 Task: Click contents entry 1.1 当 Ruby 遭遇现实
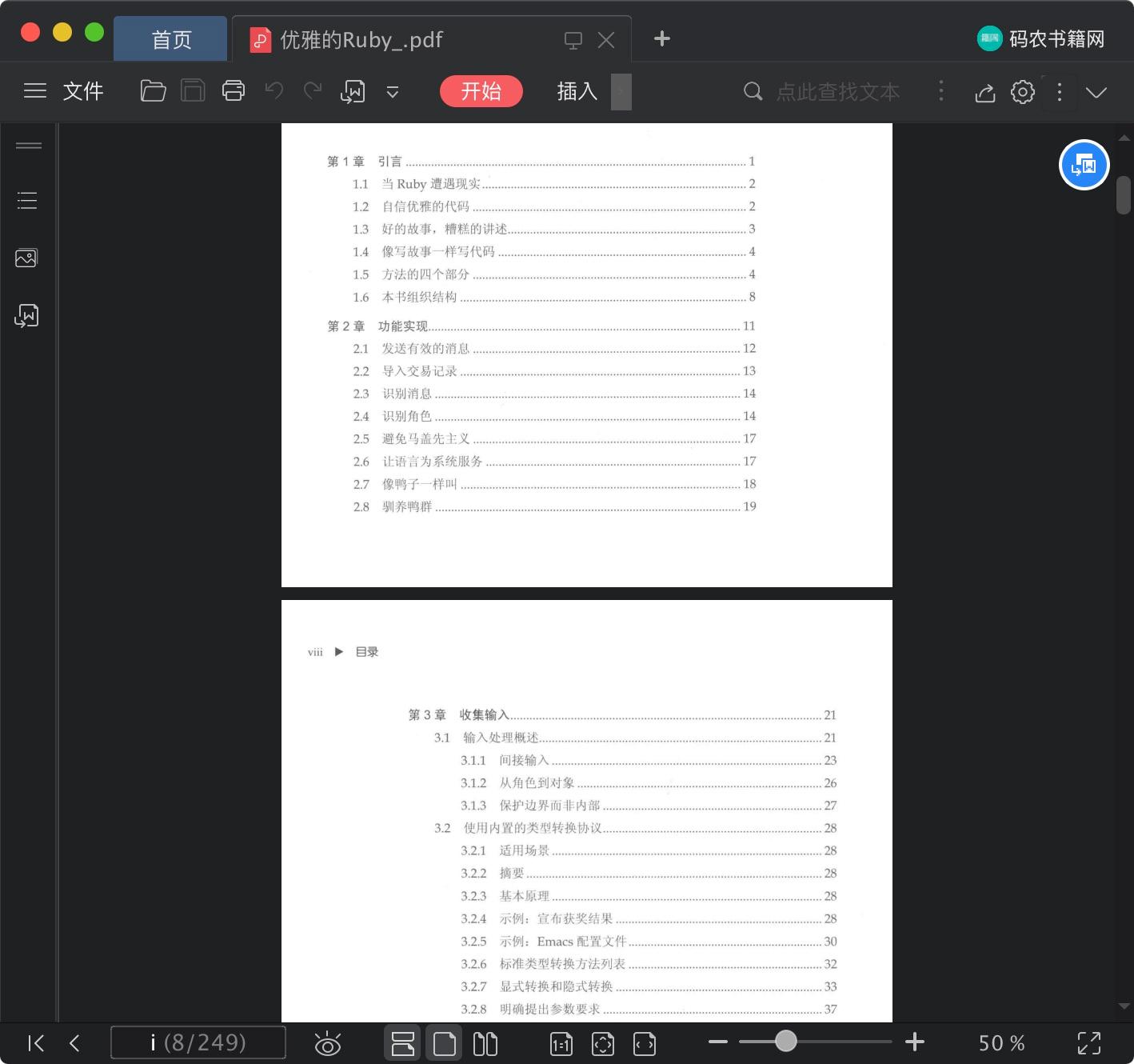tap(553, 184)
